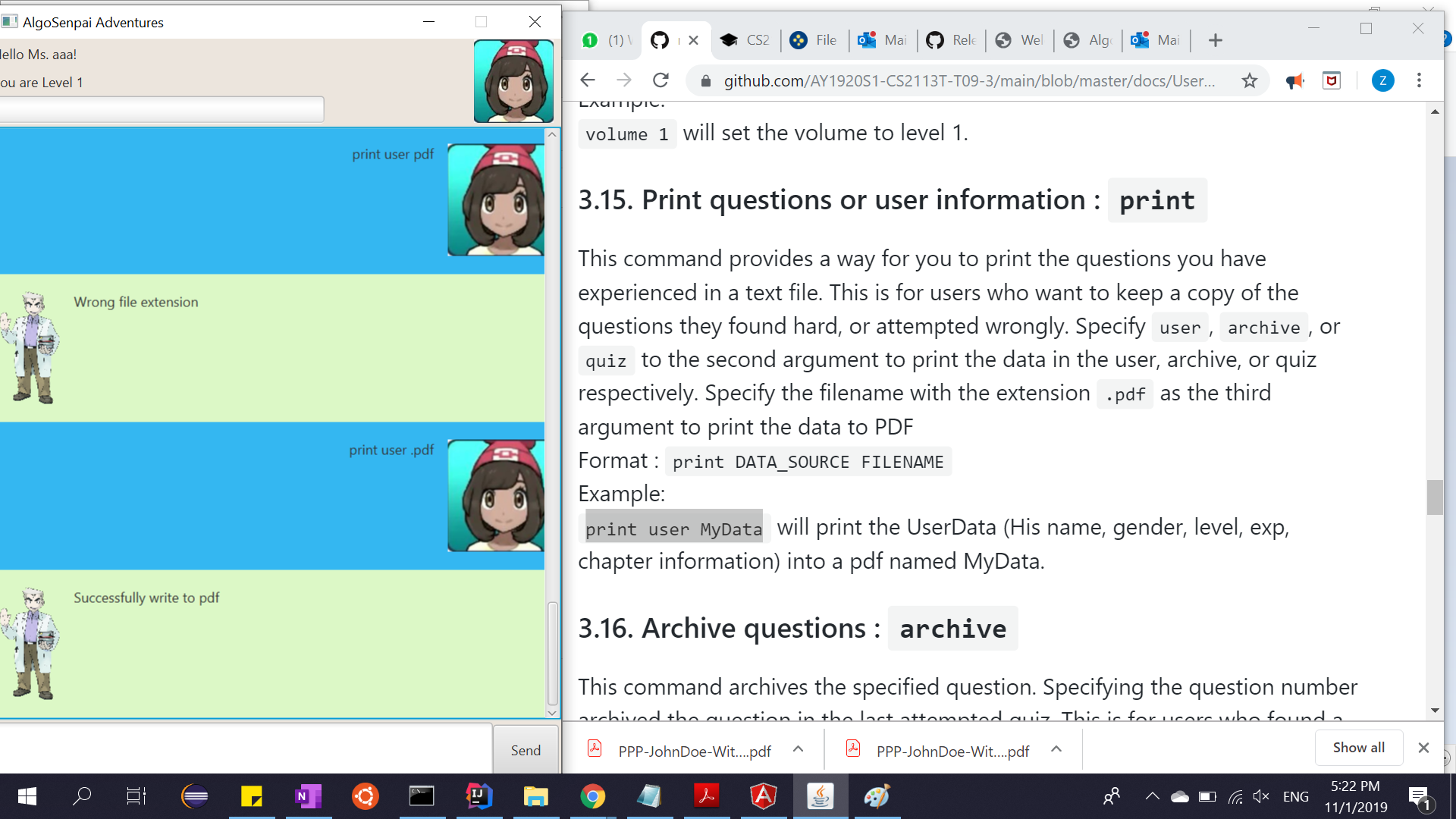The height and width of the screenshot is (819, 1456).
Task: Open the Chrome three-dot menu
Action: 1419,80
